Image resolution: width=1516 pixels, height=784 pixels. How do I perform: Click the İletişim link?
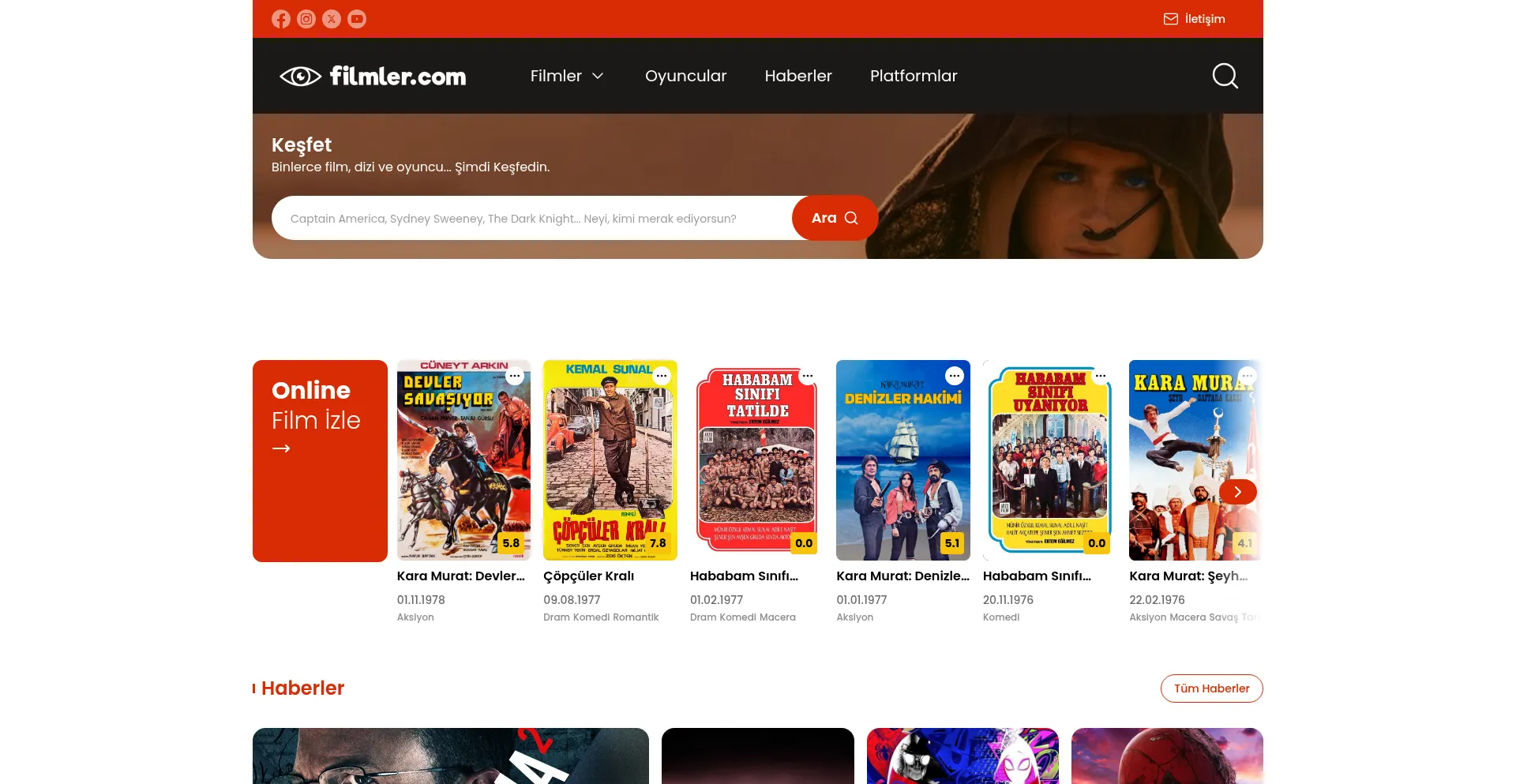pos(1205,19)
